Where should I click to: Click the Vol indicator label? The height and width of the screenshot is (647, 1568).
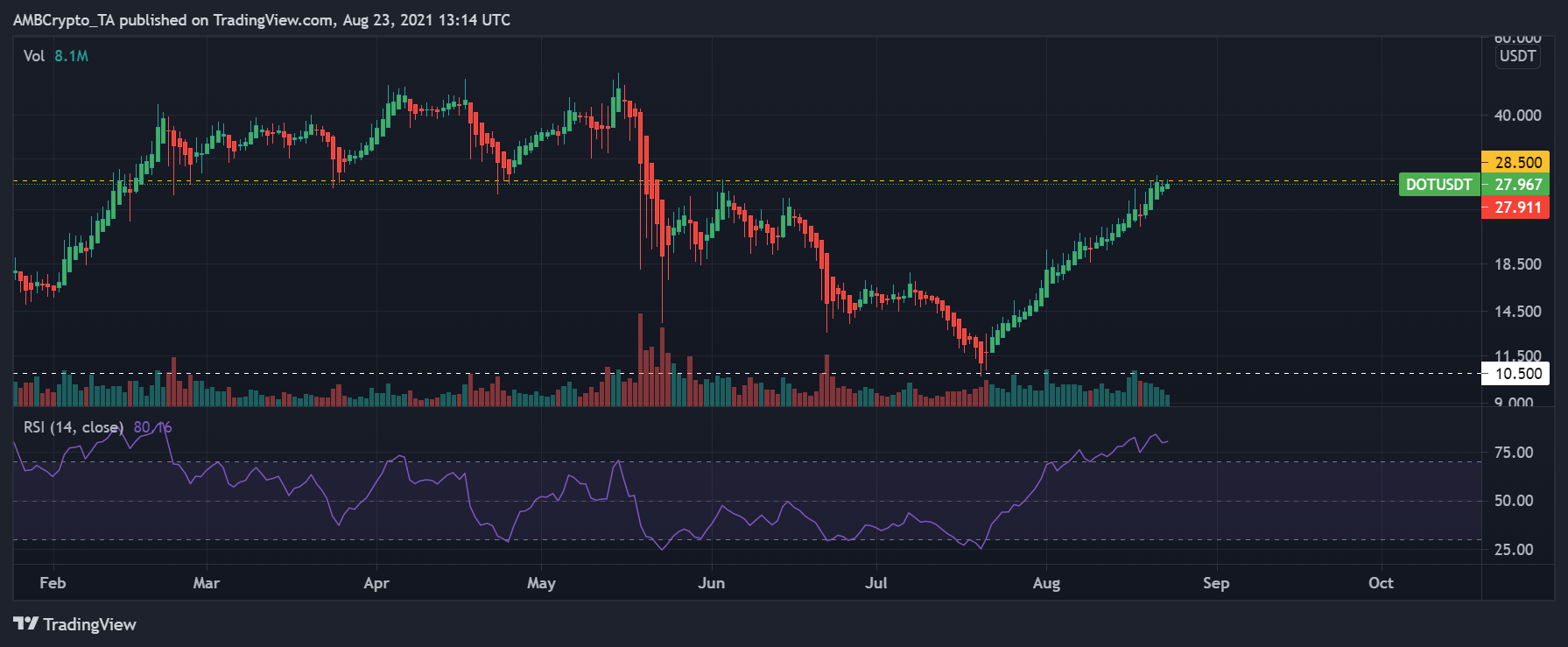click(x=34, y=56)
